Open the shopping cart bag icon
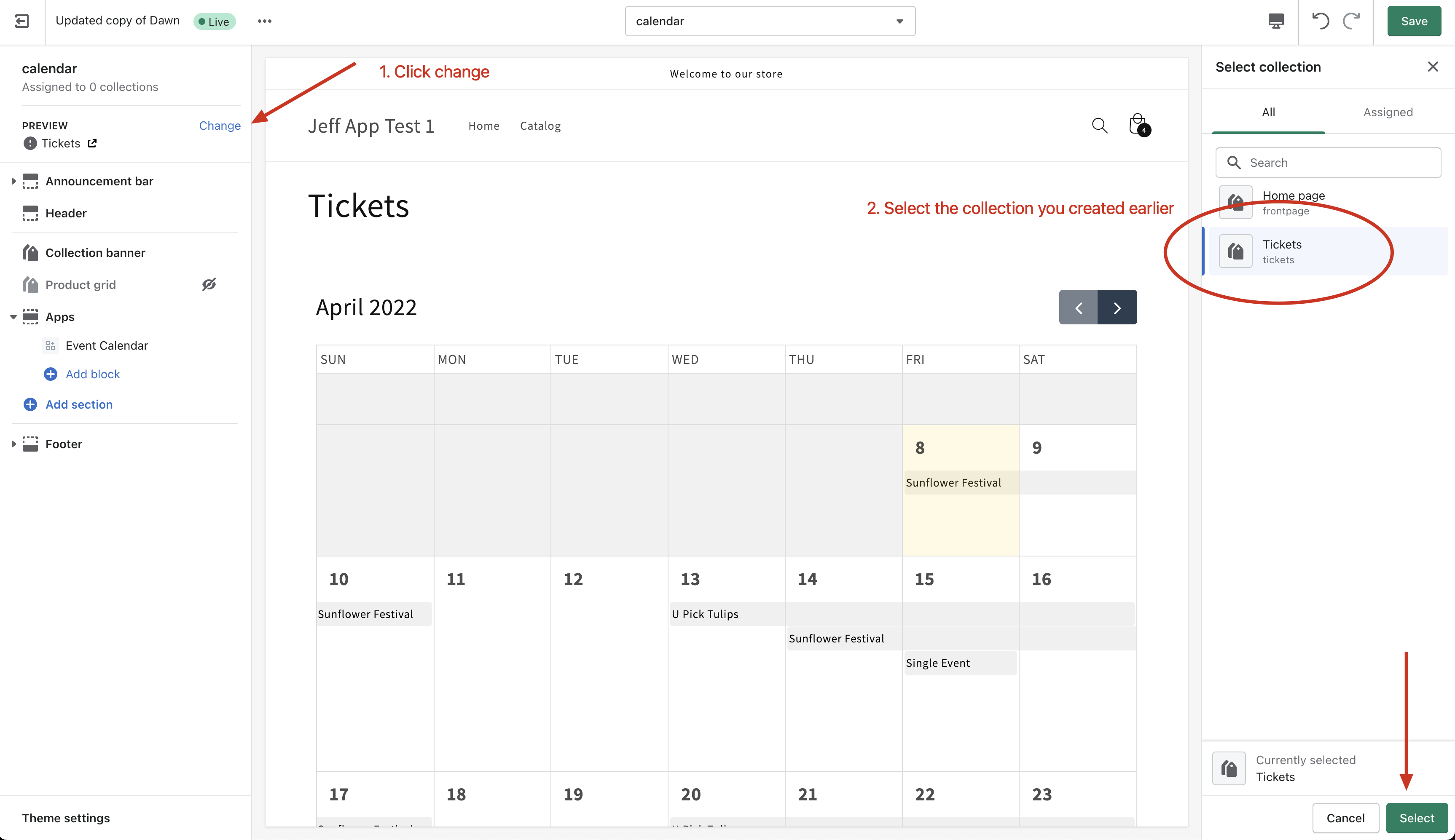 coord(1139,125)
